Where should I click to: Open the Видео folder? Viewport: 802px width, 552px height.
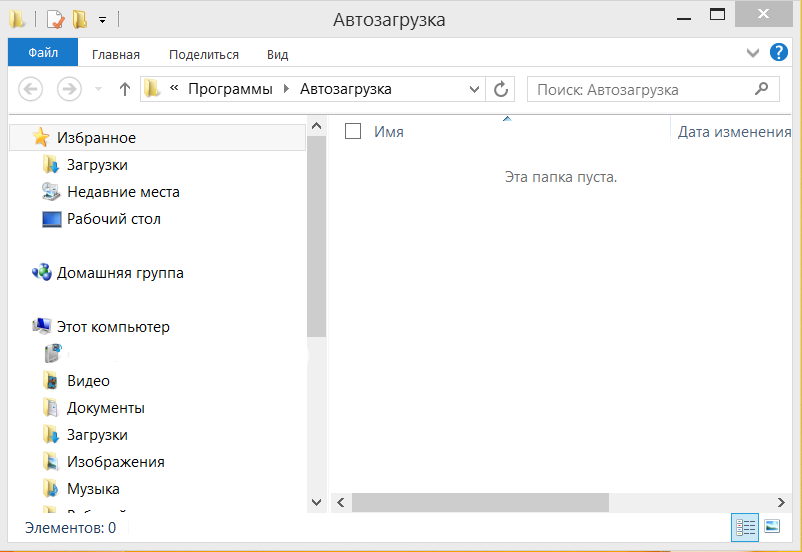tap(88, 381)
